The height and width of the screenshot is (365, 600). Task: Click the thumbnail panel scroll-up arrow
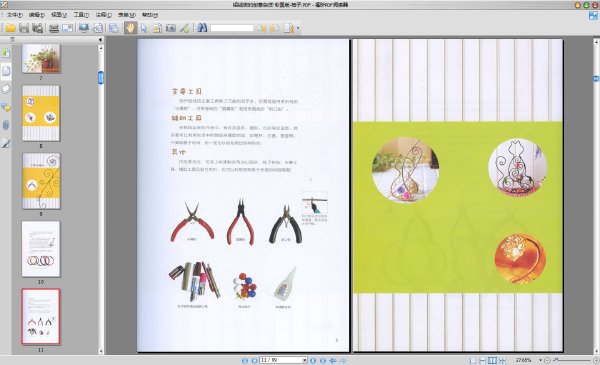(101, 49)
